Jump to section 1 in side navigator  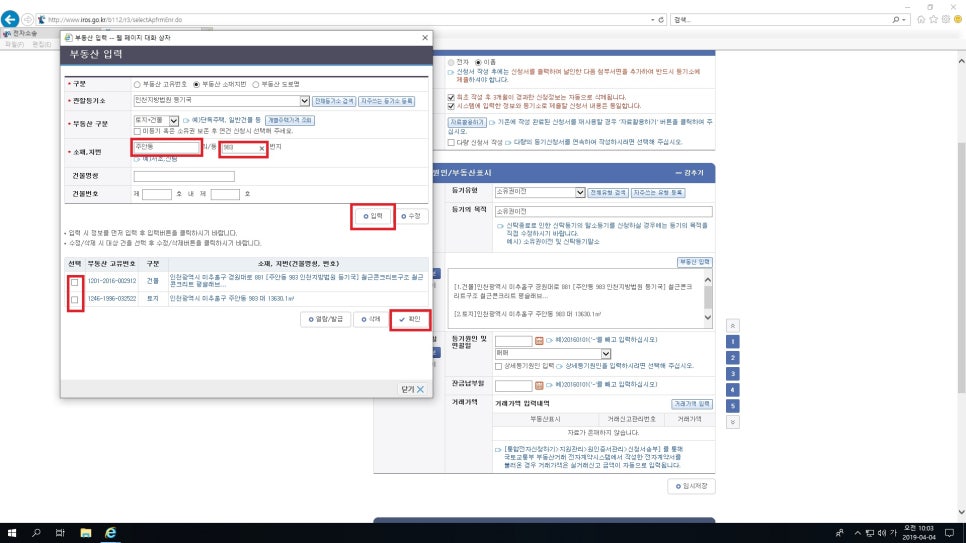tap(733, 341)
